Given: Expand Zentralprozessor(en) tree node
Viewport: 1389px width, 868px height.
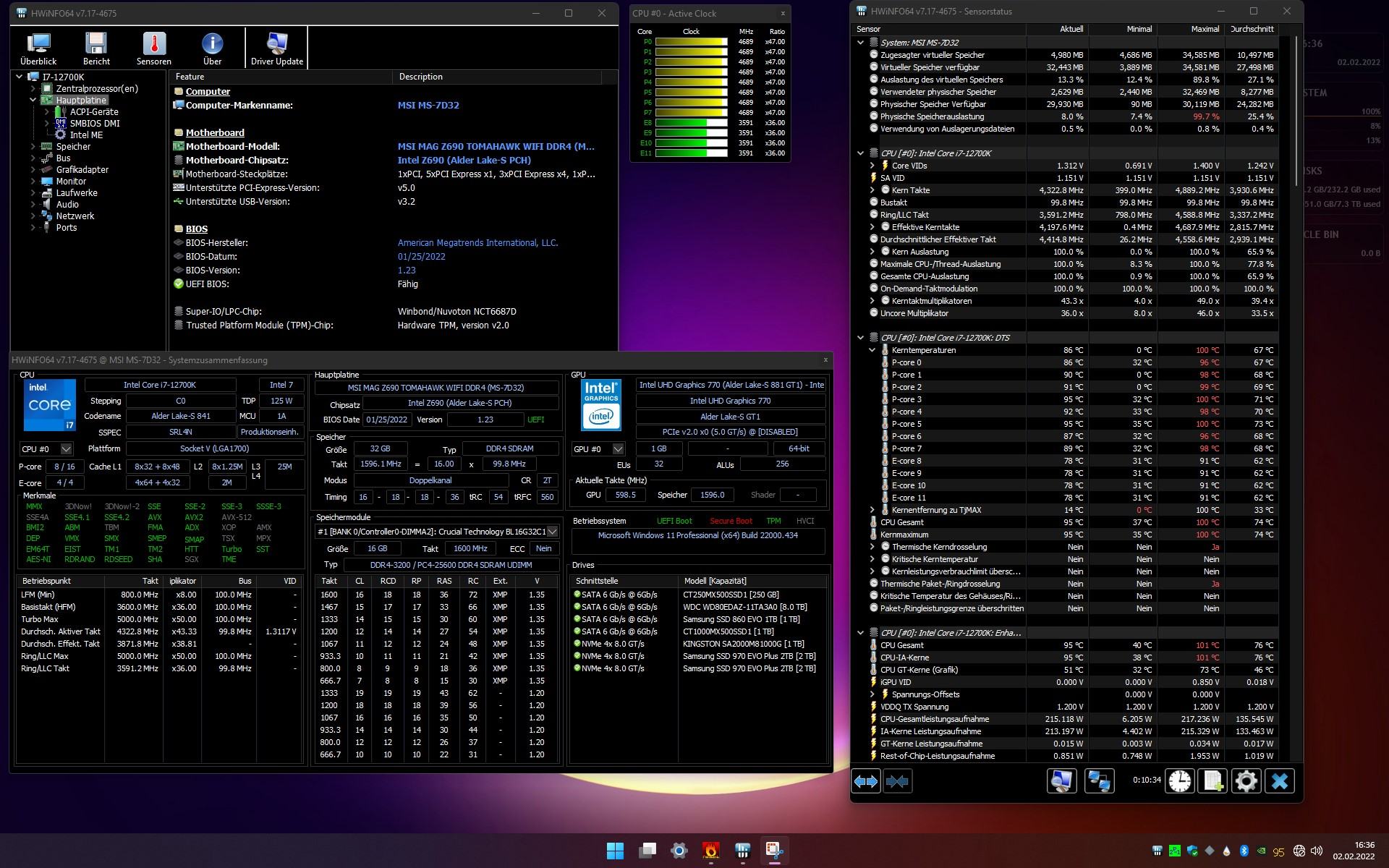Looking at the screenshot, I should pos(33,88).
